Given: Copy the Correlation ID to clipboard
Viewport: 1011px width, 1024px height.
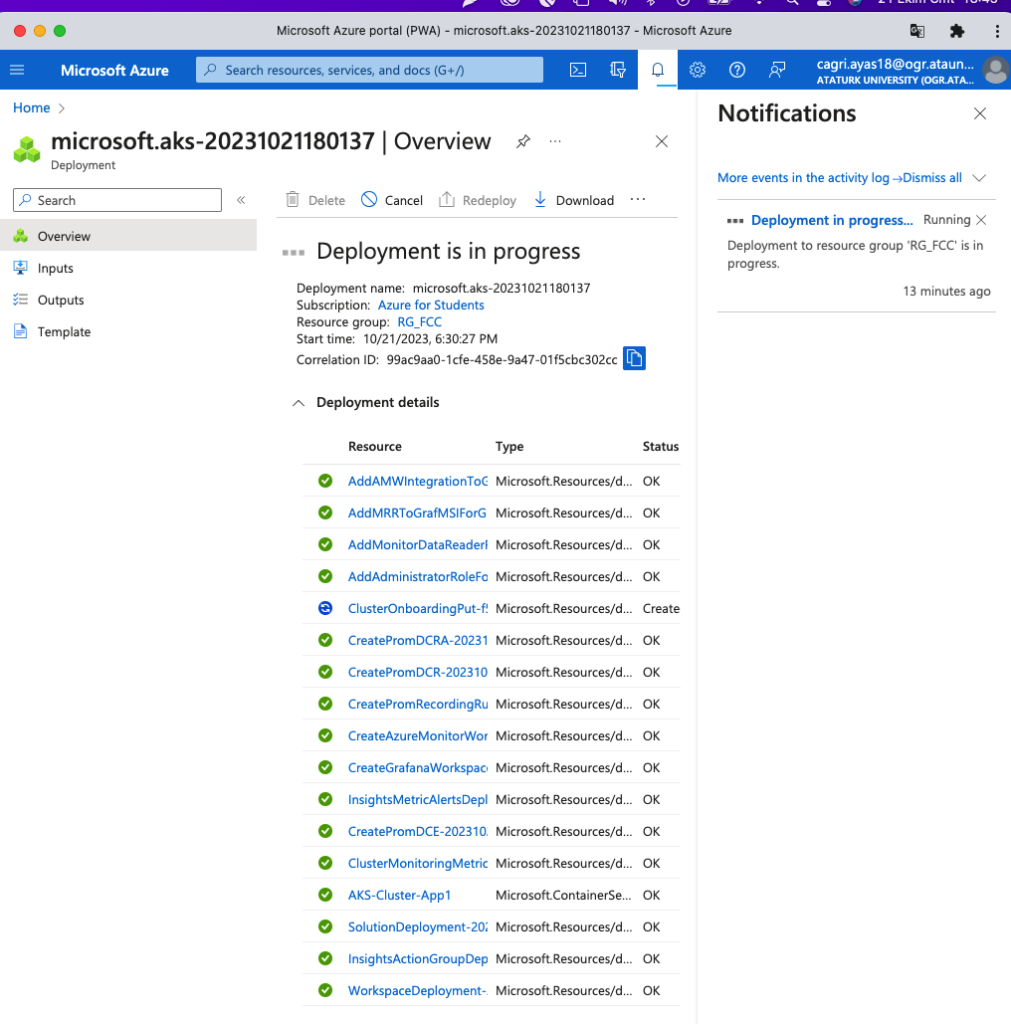Looking at the screenshot, I should click(634, 358).
